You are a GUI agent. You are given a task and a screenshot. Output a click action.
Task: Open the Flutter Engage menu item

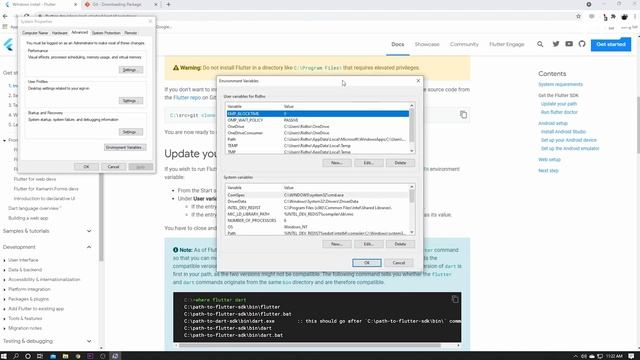[x=507, y=44]
